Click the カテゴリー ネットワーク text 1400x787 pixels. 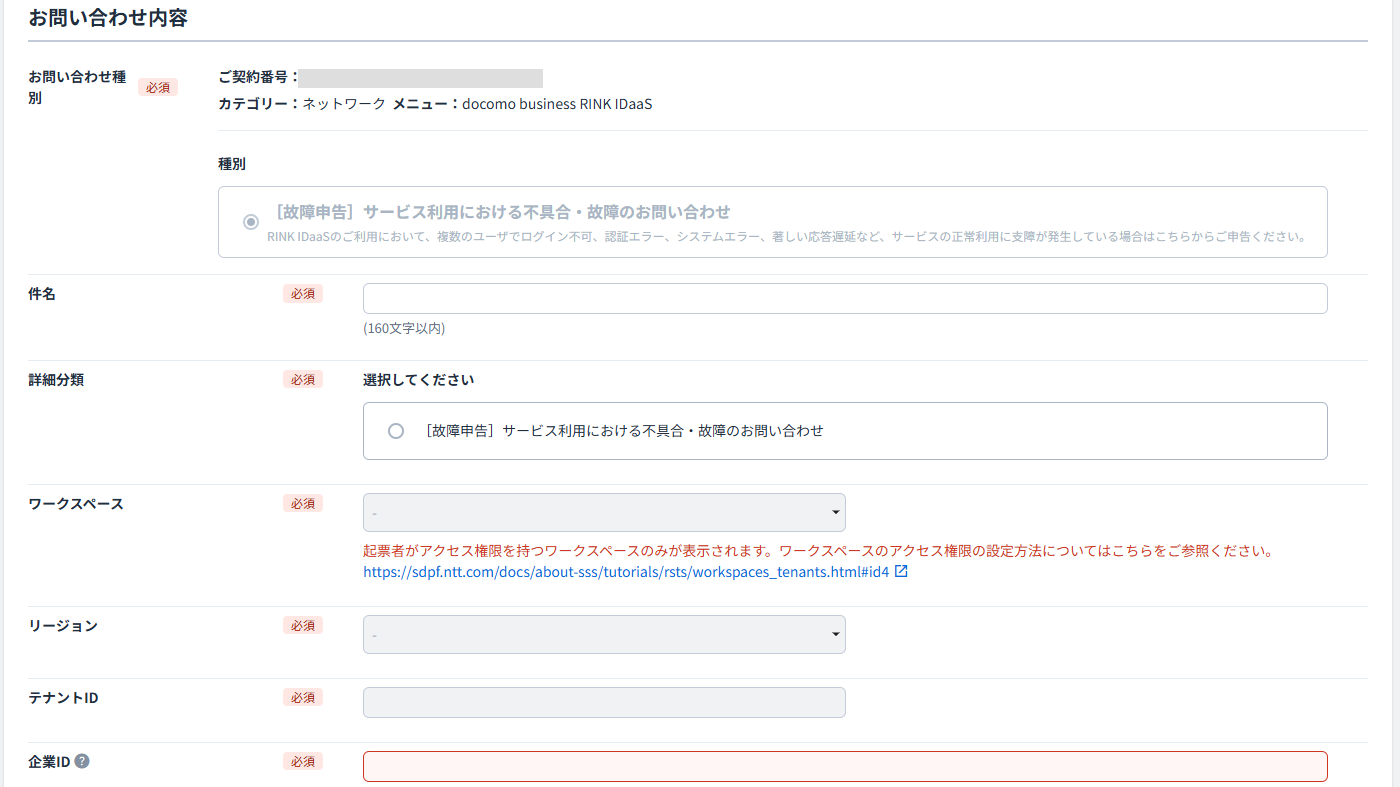click(x=302, y=103)
